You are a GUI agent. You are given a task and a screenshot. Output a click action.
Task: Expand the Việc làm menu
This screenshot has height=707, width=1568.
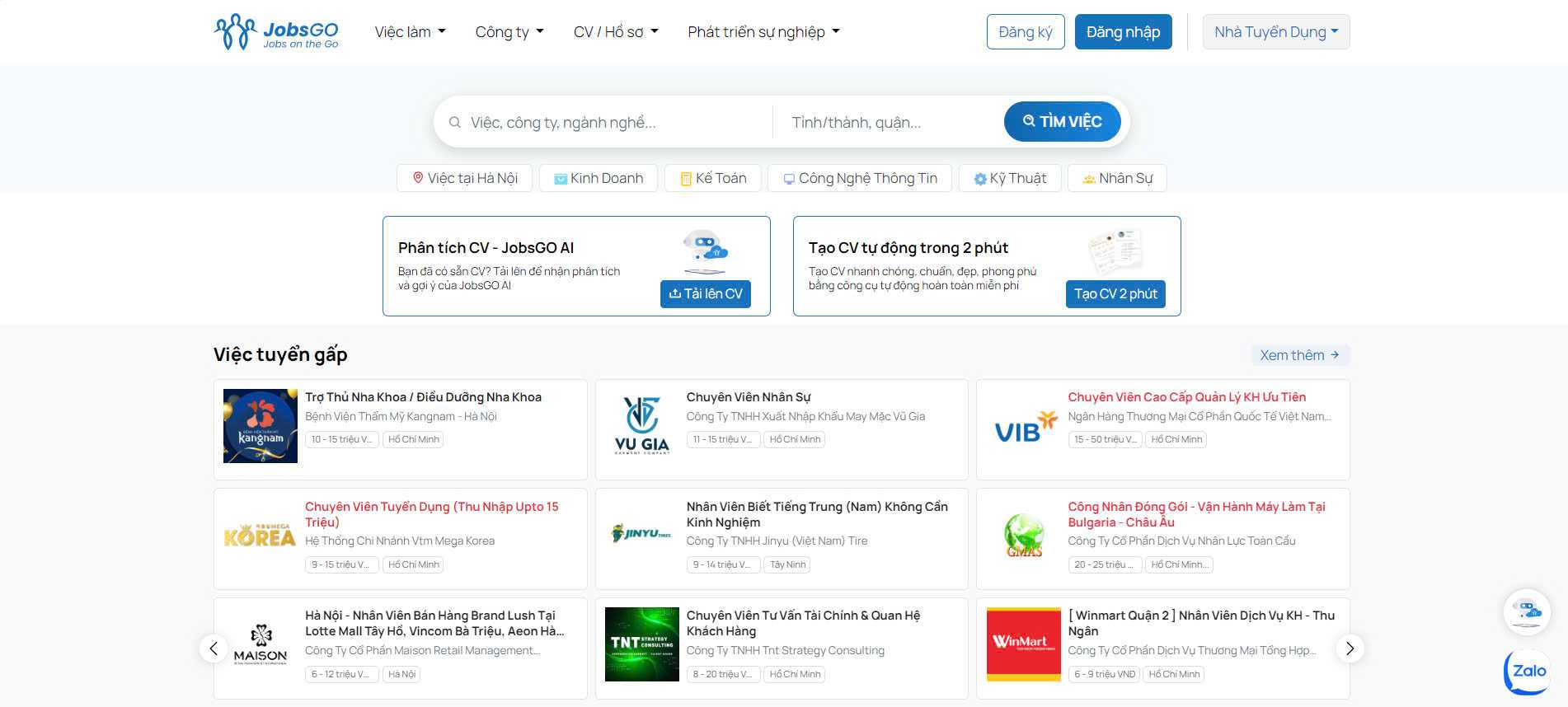tap(410, 32)
